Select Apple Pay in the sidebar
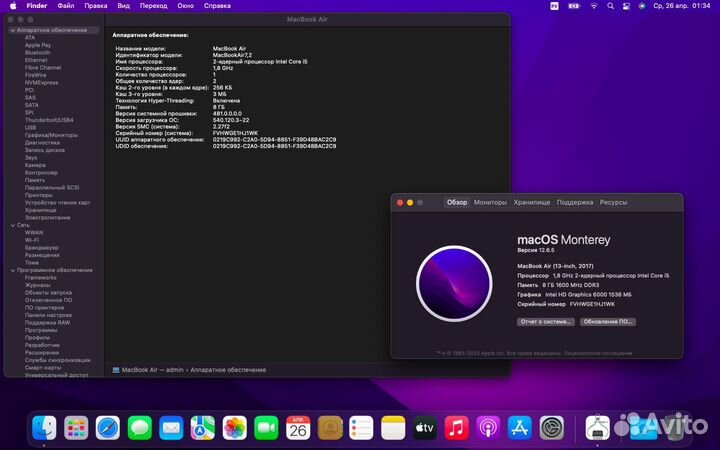 (38, 45)
